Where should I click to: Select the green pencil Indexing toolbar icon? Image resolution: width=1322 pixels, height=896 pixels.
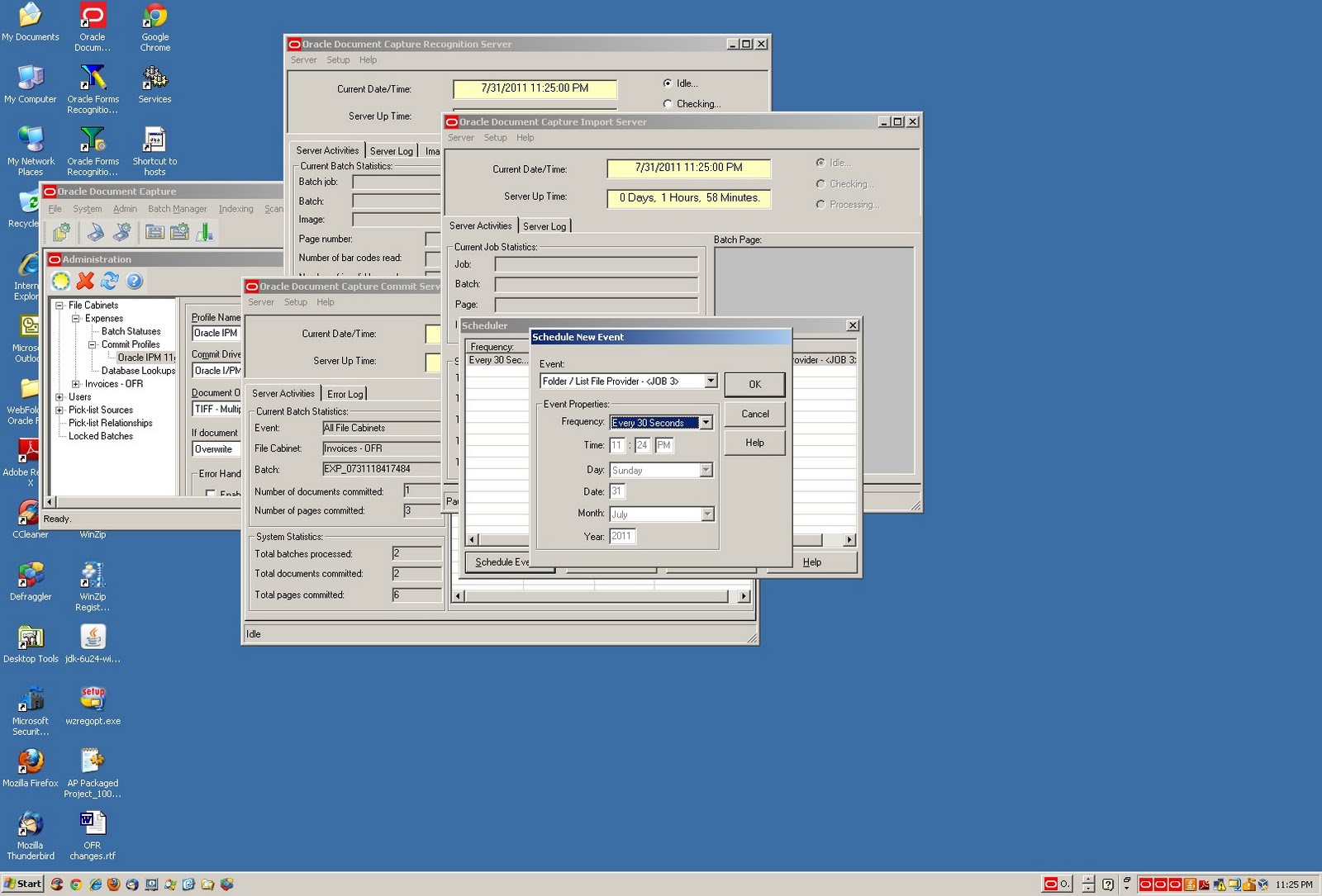[x=204, y=232]
